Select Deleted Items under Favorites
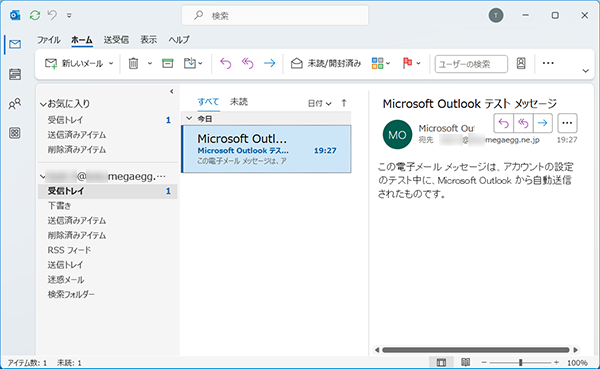This screenshot has height=369, width=600. (107, 150)
